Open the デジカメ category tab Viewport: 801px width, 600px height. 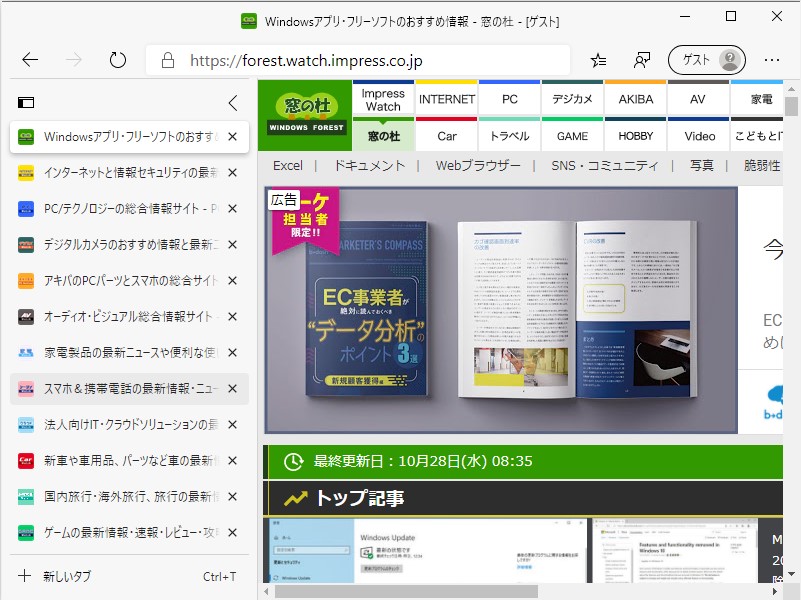[573, 98]
